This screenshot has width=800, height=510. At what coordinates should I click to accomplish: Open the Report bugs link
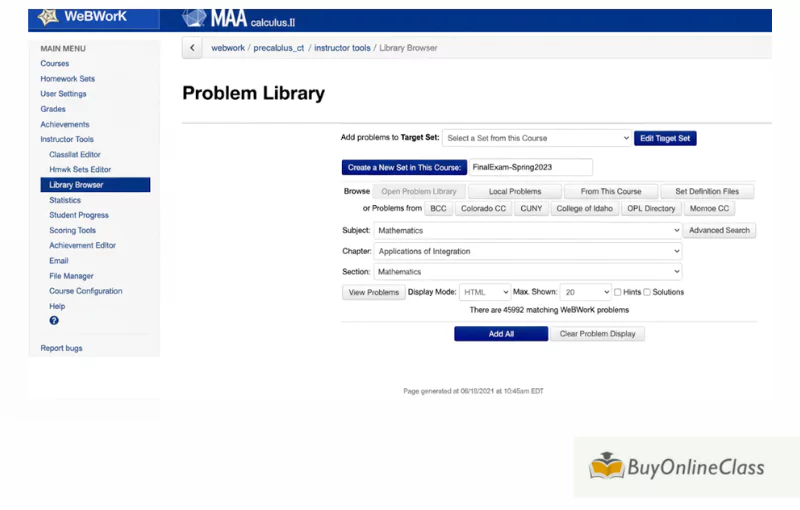pyautogui.click(x=61, y=348)
